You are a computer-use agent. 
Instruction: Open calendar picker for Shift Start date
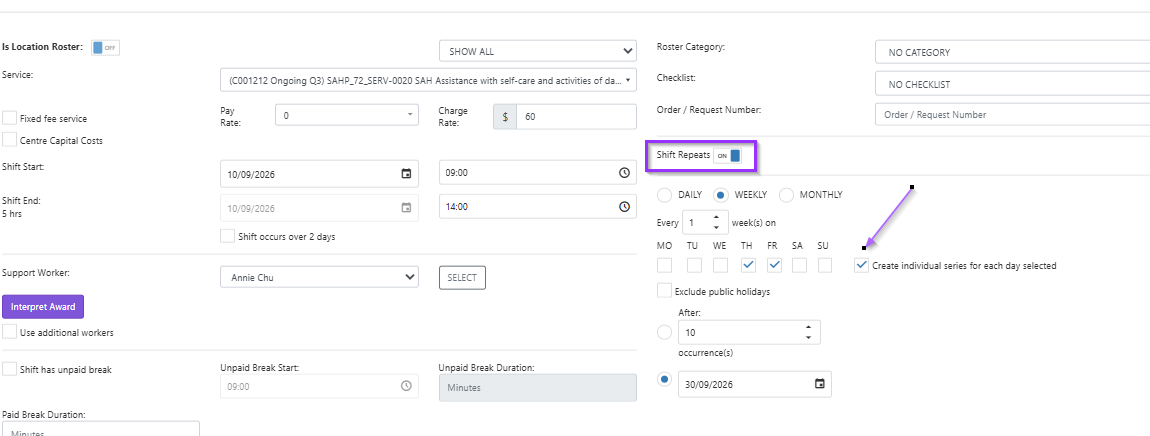tap(406, 174)
